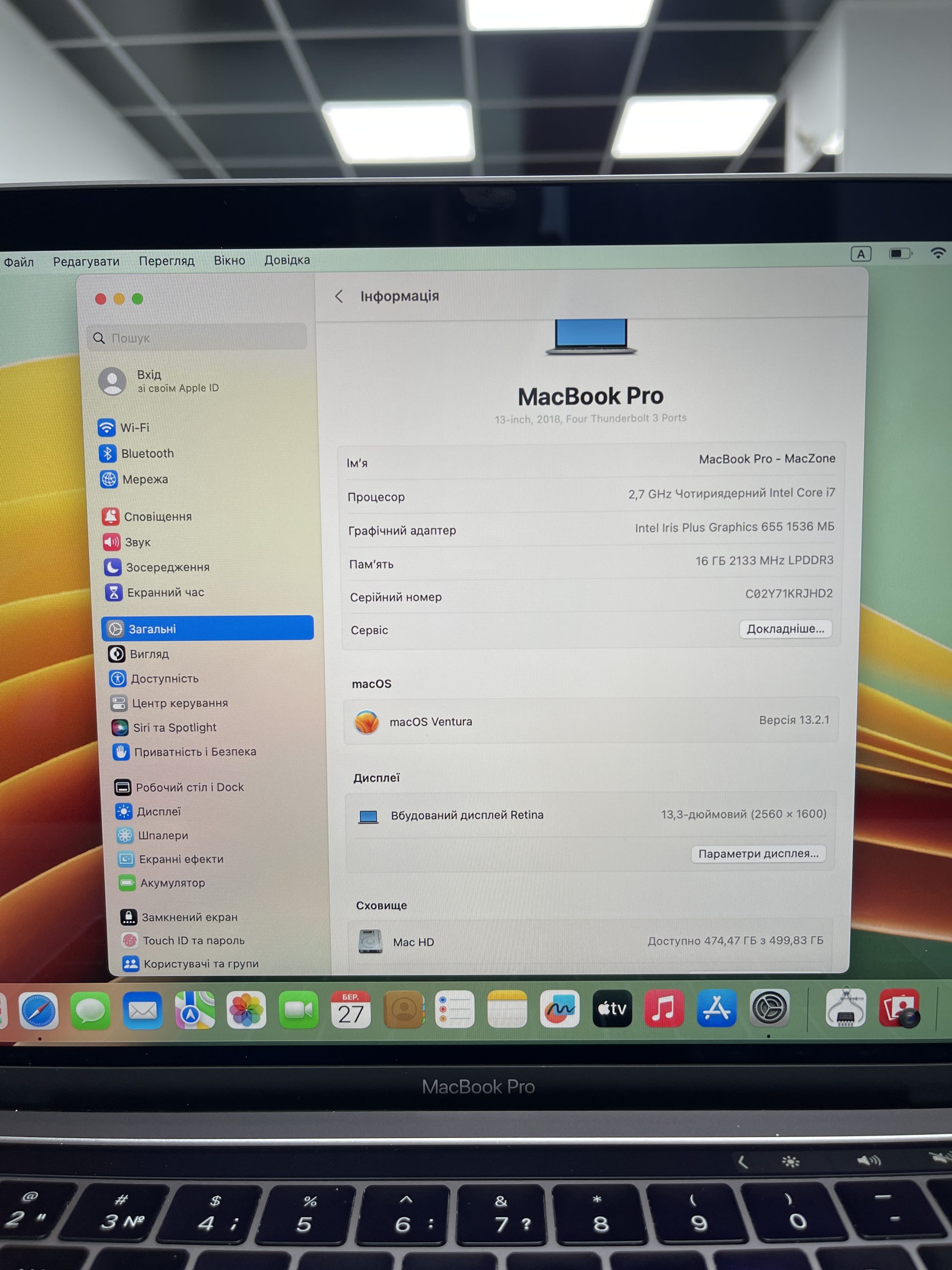Select Екранні ефекти in sidebar
This screenshot has height=1270, width=952.
tap(171, 859)
